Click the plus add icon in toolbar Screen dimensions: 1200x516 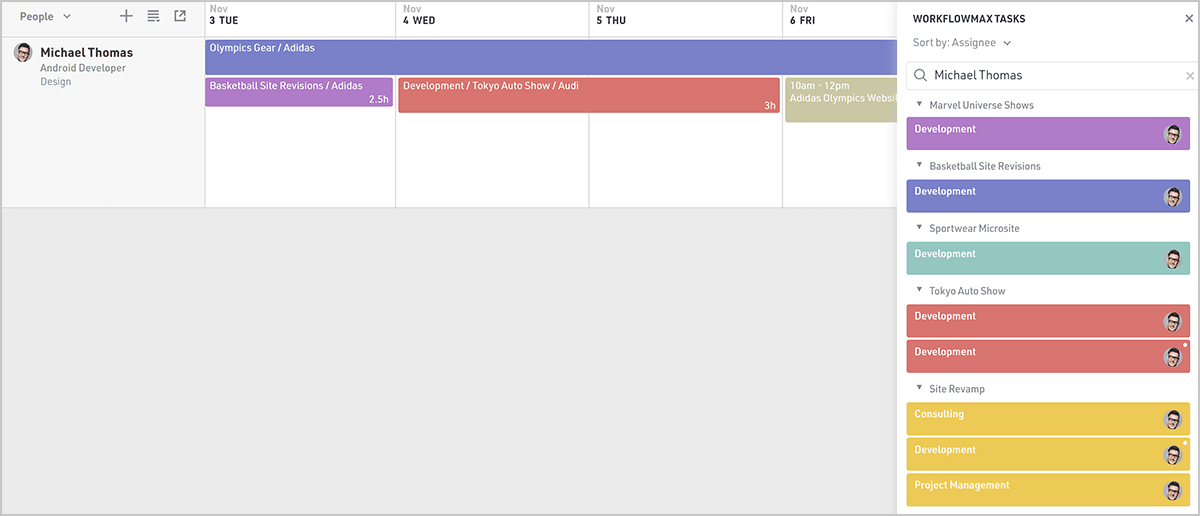click(126, 16)
